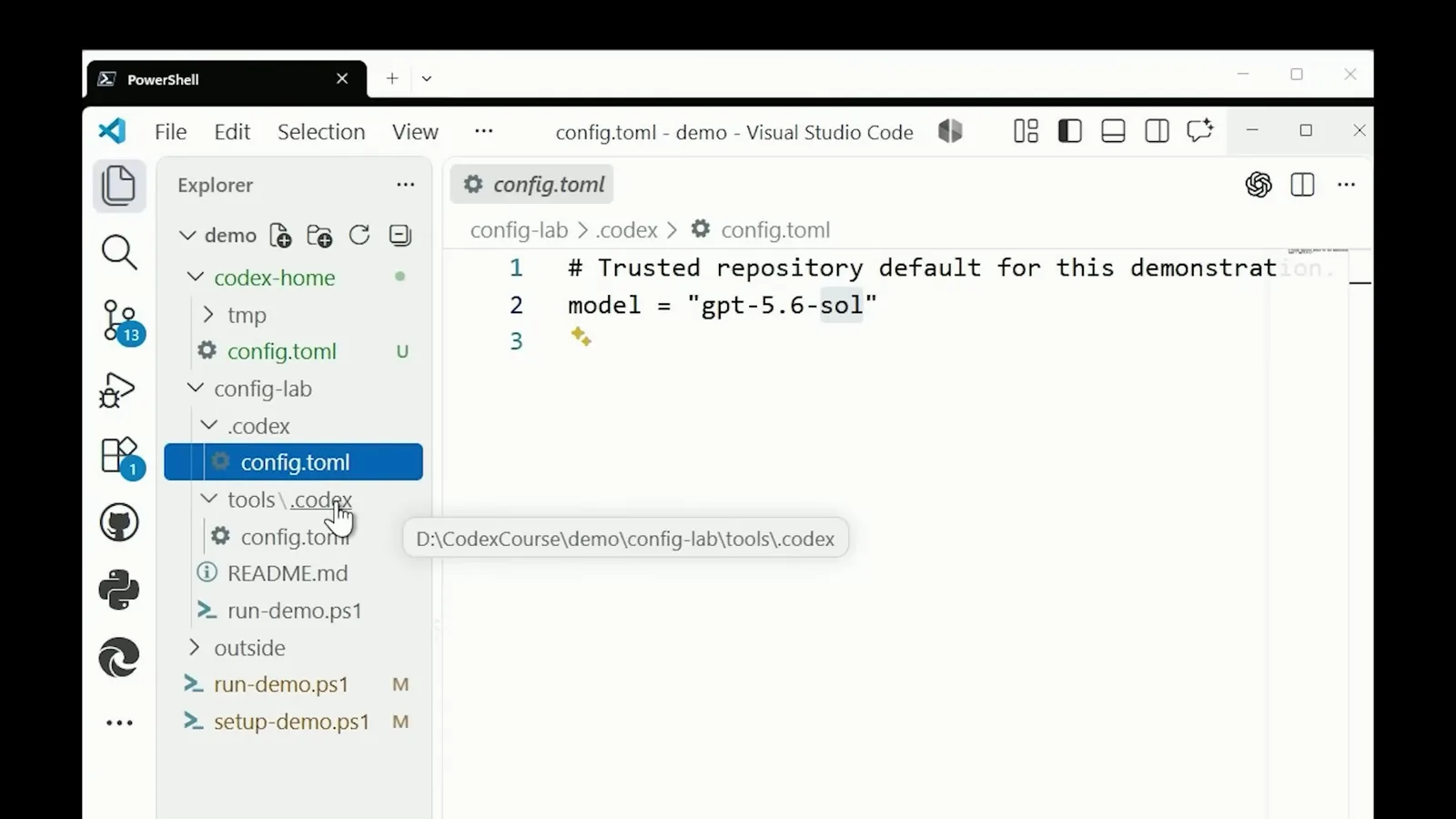
Task: Toggle the primary side bar
Action: tap(1069, 132)
